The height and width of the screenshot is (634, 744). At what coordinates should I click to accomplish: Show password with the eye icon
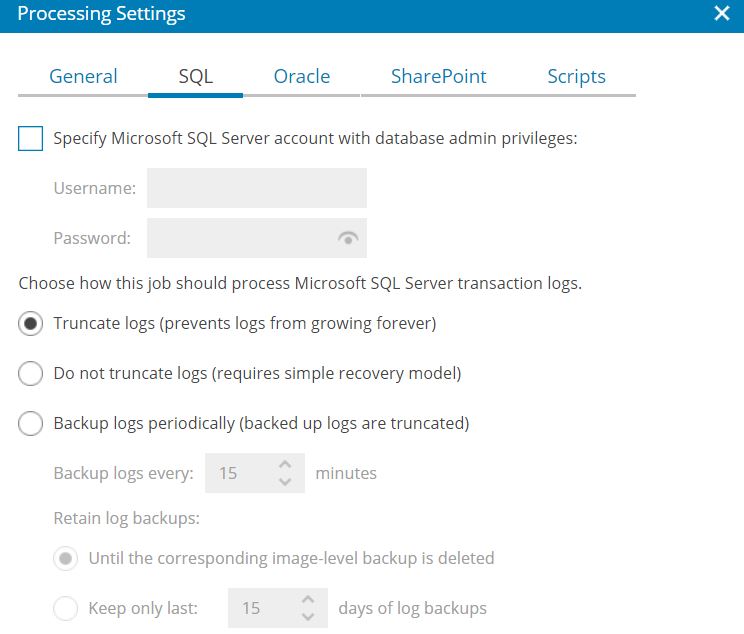[348, 238]
